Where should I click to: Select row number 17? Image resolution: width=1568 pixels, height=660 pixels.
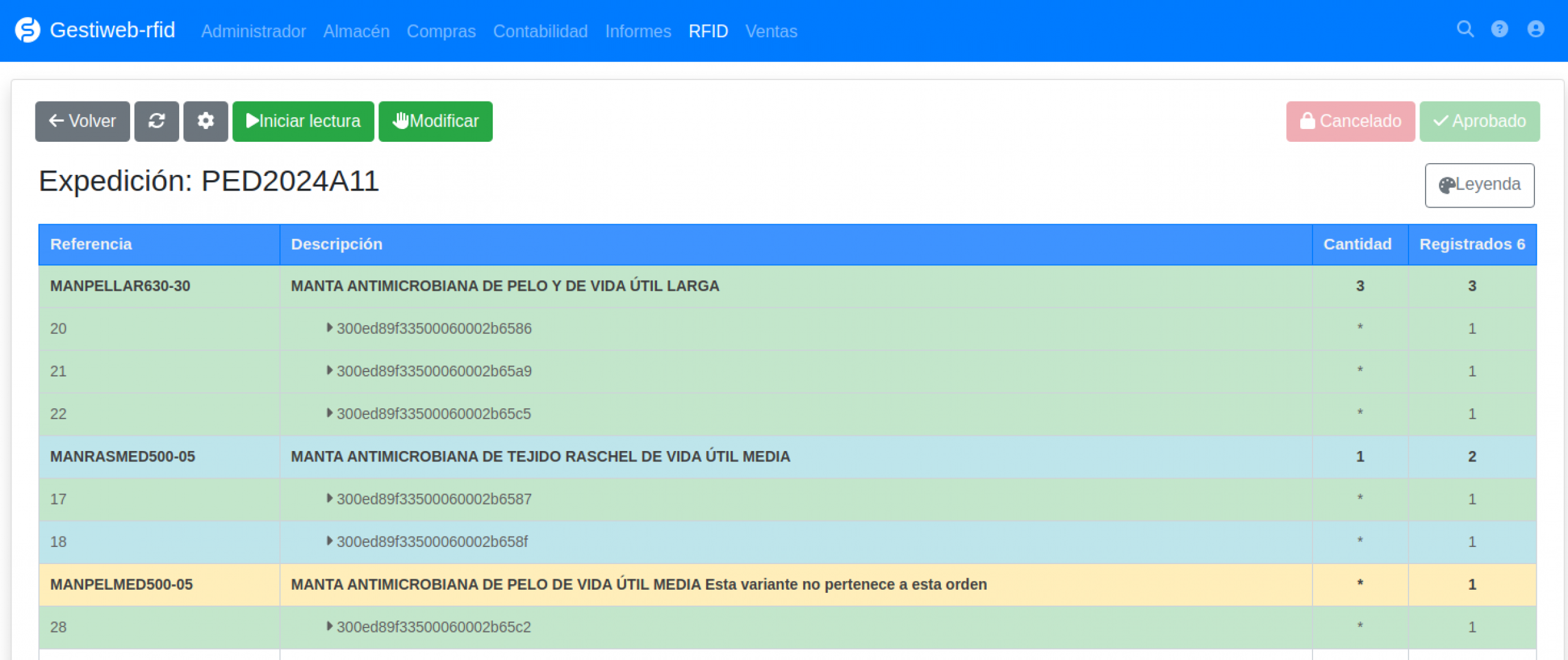pos(58,499)
